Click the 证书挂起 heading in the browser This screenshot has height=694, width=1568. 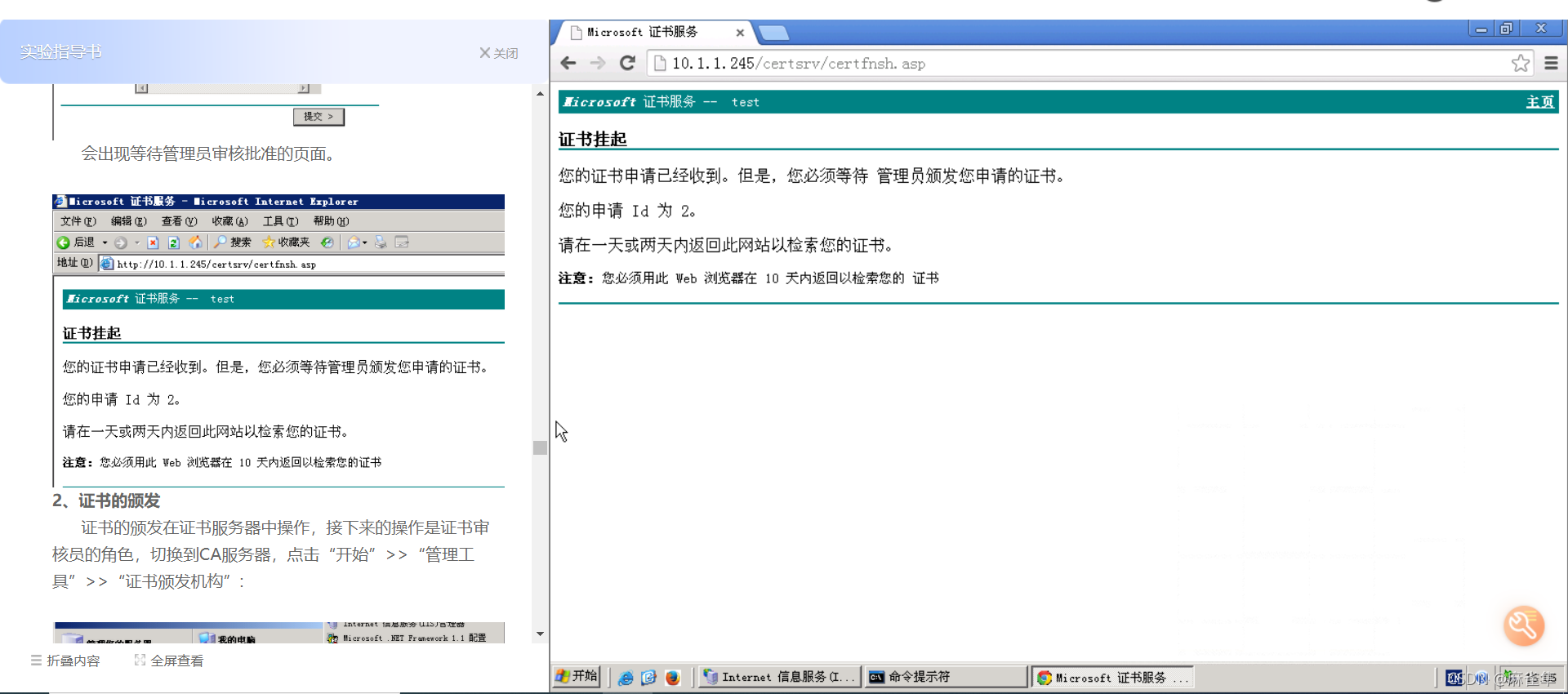click(593, 139)
